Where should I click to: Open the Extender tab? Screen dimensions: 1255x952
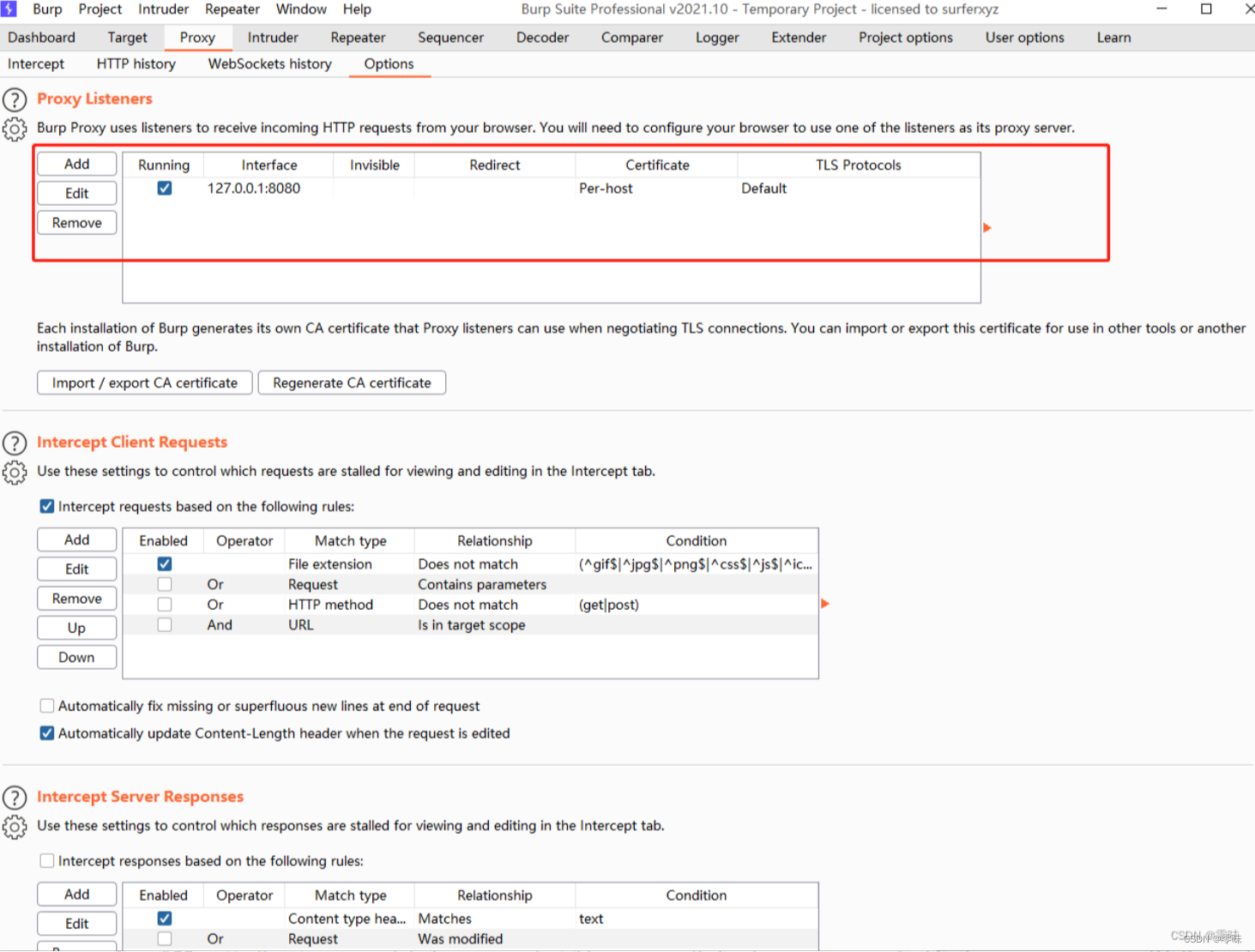tap(799, 38)
